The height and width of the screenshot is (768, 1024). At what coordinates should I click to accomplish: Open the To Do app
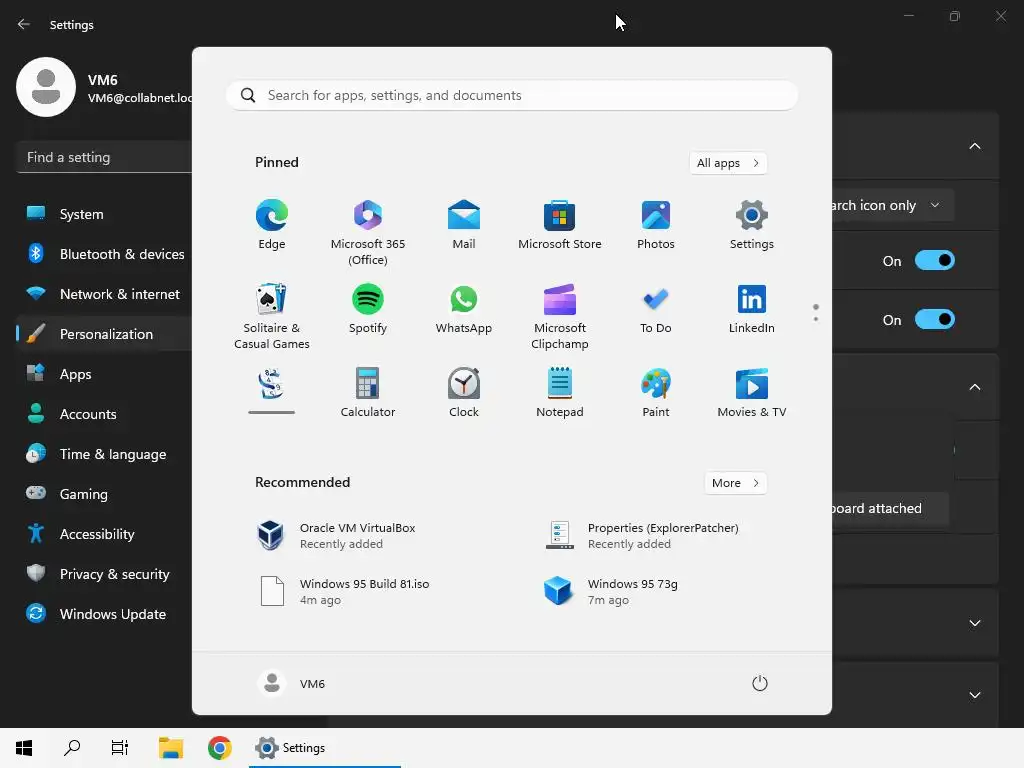tap(656, 310)
